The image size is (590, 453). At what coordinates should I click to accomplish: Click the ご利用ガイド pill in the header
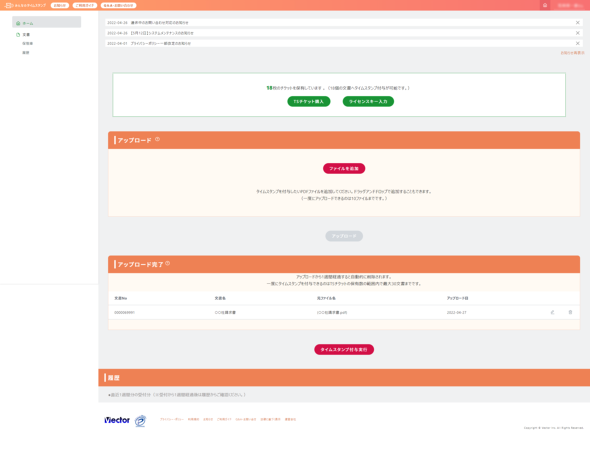pyautogui.click(x=85, y=5)
